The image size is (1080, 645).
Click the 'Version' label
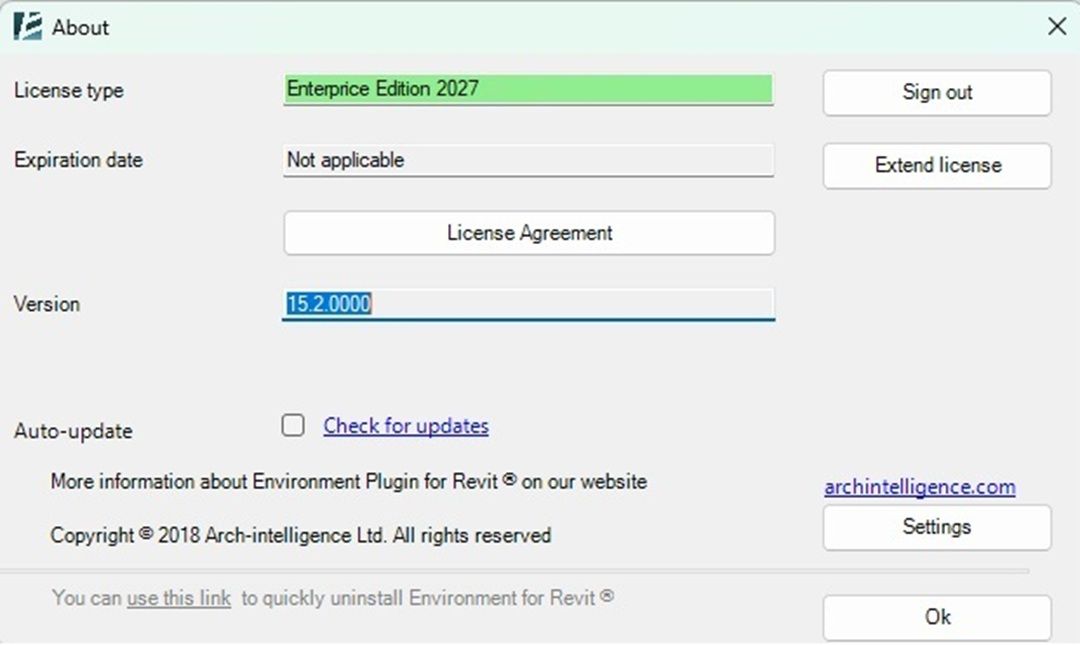(47, 304)
